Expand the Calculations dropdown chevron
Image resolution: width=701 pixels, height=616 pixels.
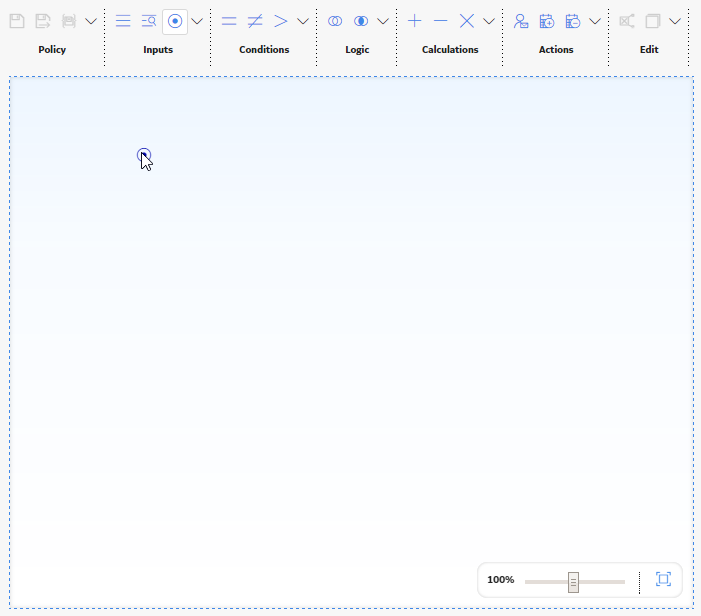[489, 21]
